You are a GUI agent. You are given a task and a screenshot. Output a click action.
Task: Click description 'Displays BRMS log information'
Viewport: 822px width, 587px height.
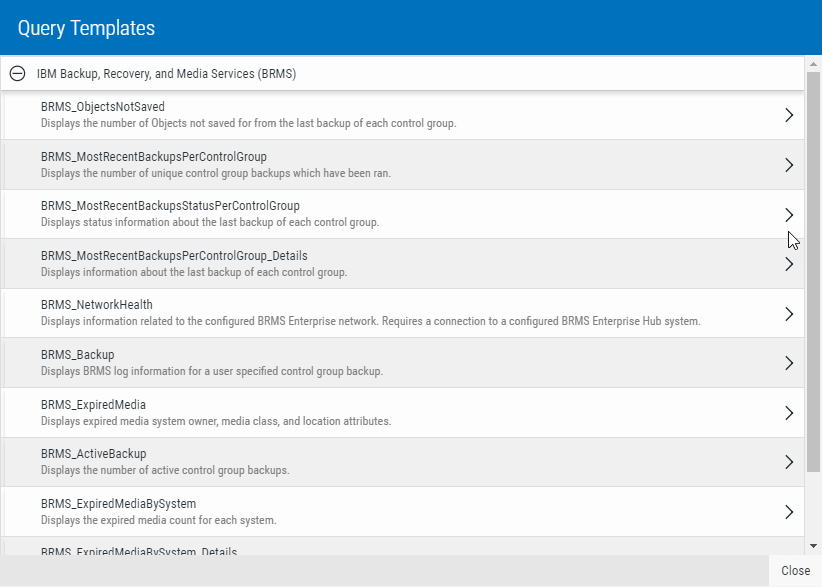click(212, 371)
